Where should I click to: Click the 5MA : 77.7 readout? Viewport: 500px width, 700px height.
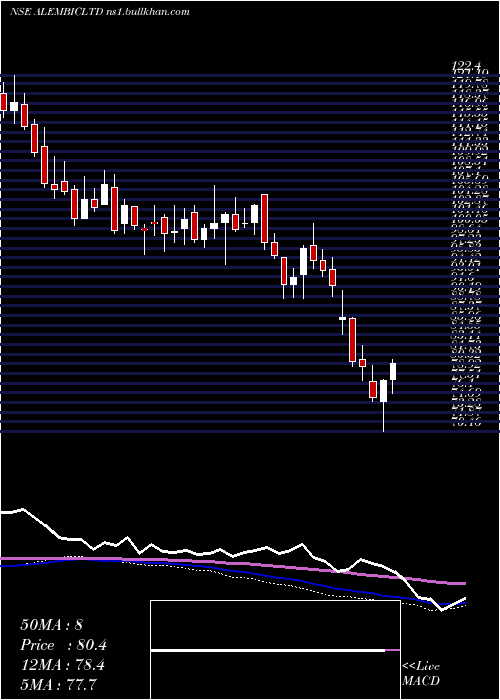[x=58, y=684]
